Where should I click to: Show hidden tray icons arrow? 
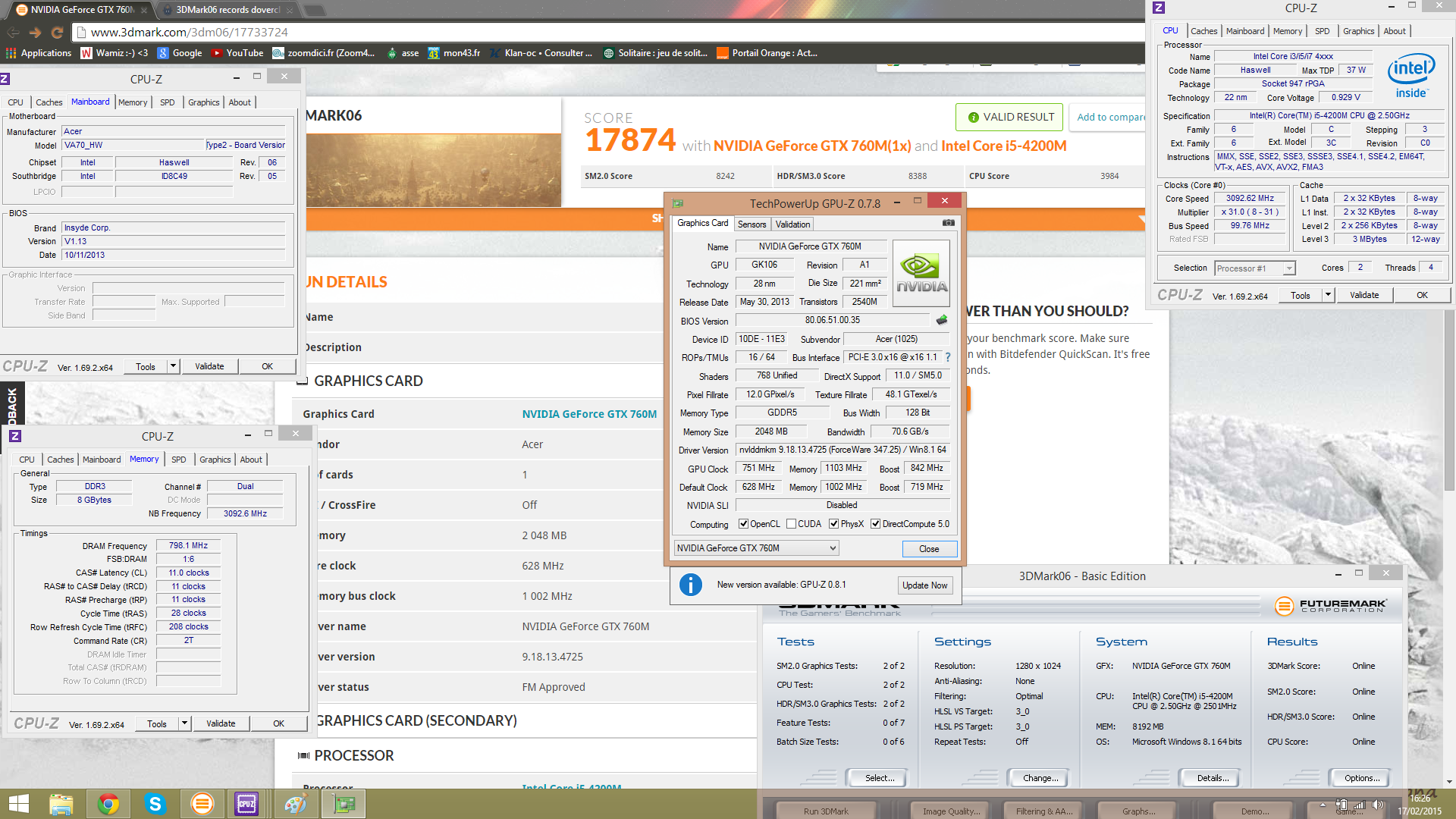click(x=1323, y=805)
